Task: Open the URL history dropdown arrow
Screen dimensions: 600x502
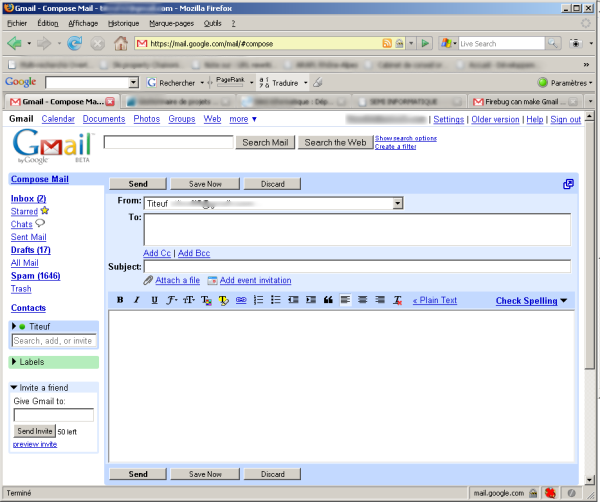Action: (411, 43)
